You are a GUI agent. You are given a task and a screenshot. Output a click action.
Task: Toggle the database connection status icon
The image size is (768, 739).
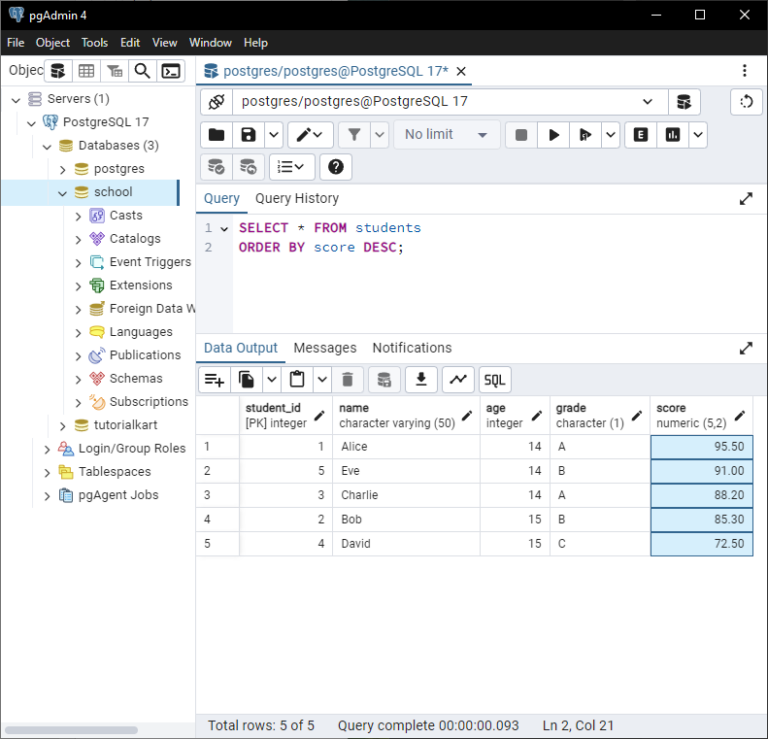(x=216, y=102)
